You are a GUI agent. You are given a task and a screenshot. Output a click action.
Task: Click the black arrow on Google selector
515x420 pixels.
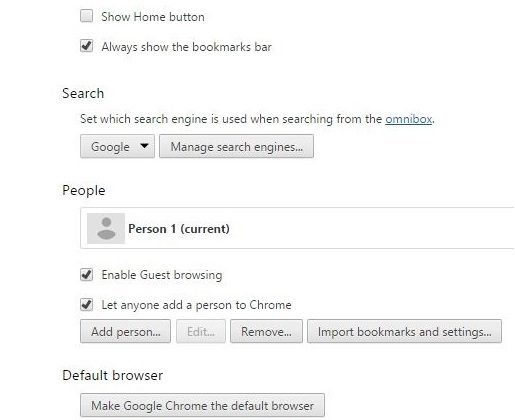click(x=144, y=146)
